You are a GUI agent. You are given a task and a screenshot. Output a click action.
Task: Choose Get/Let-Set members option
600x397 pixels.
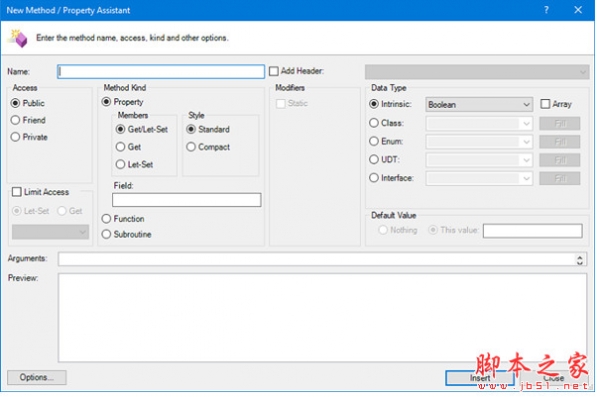pos(121,129)
